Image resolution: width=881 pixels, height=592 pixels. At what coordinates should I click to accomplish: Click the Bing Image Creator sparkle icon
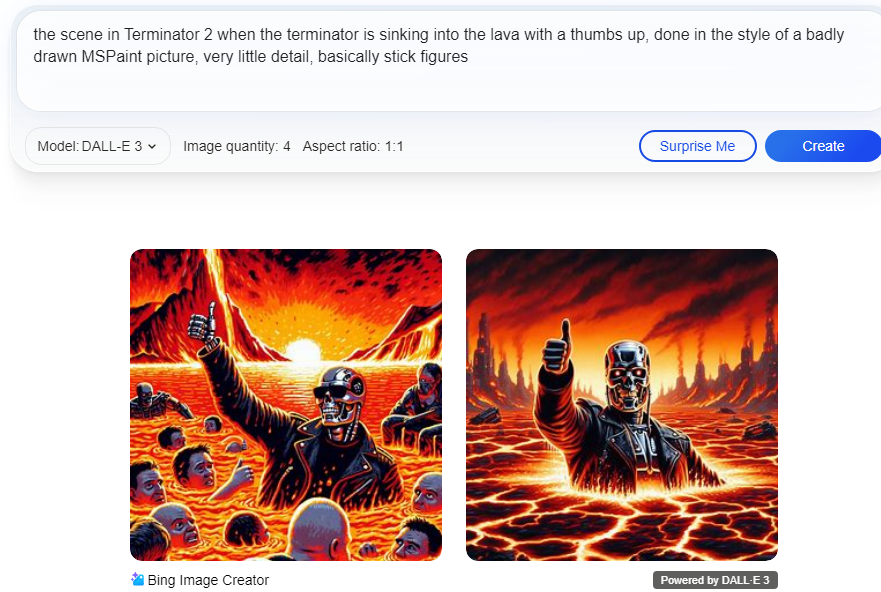point(137,579)
